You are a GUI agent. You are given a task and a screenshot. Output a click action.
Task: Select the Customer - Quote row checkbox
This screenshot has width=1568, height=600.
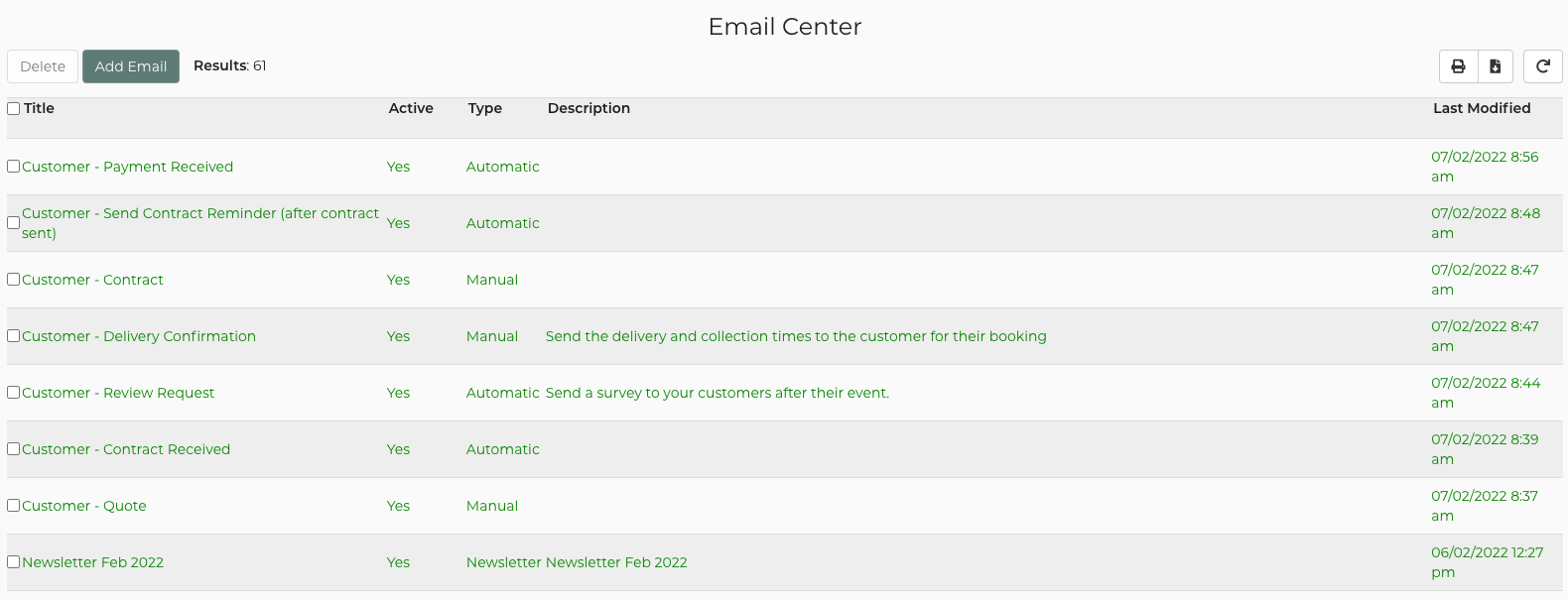pos(14,506)
